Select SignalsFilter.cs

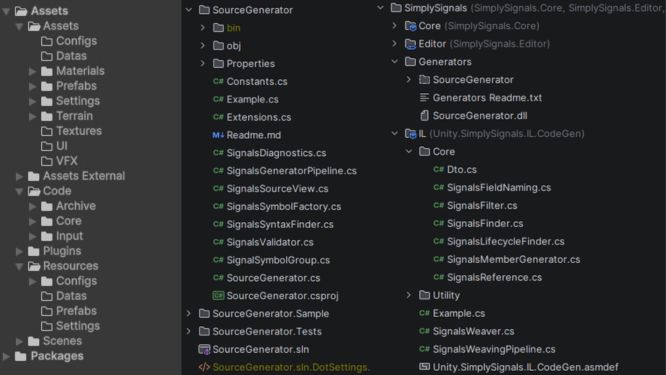482,206
